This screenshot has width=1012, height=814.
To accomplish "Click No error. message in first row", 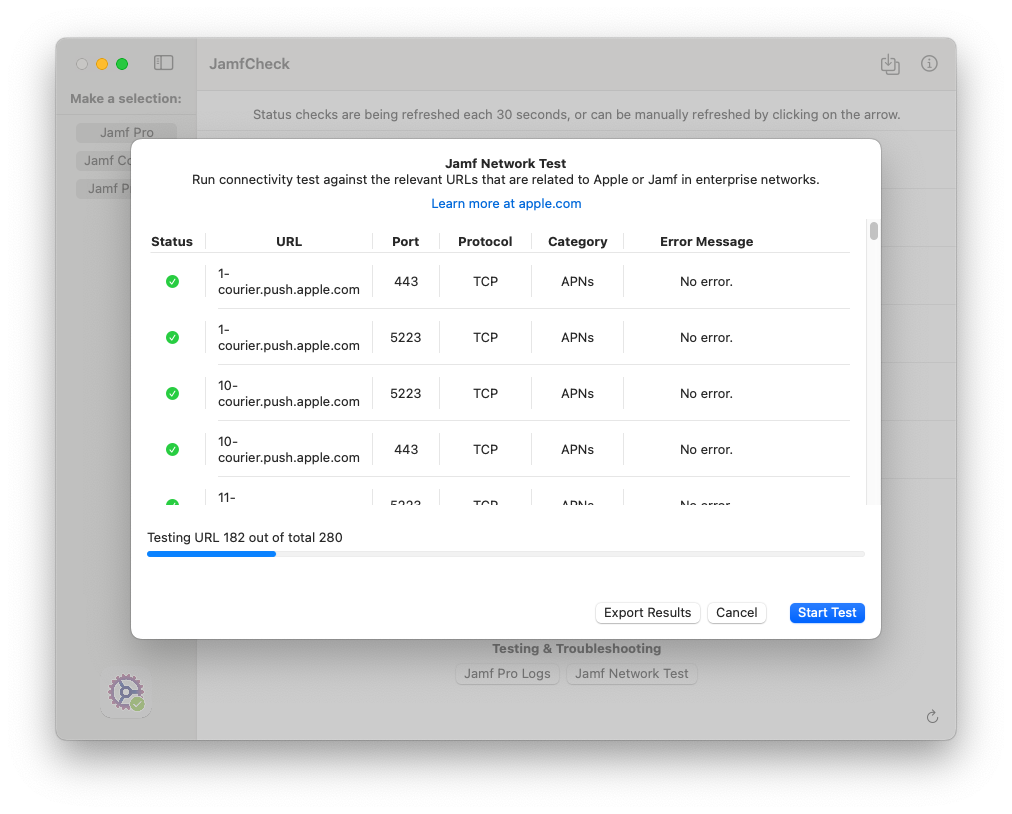I will 706,281.
